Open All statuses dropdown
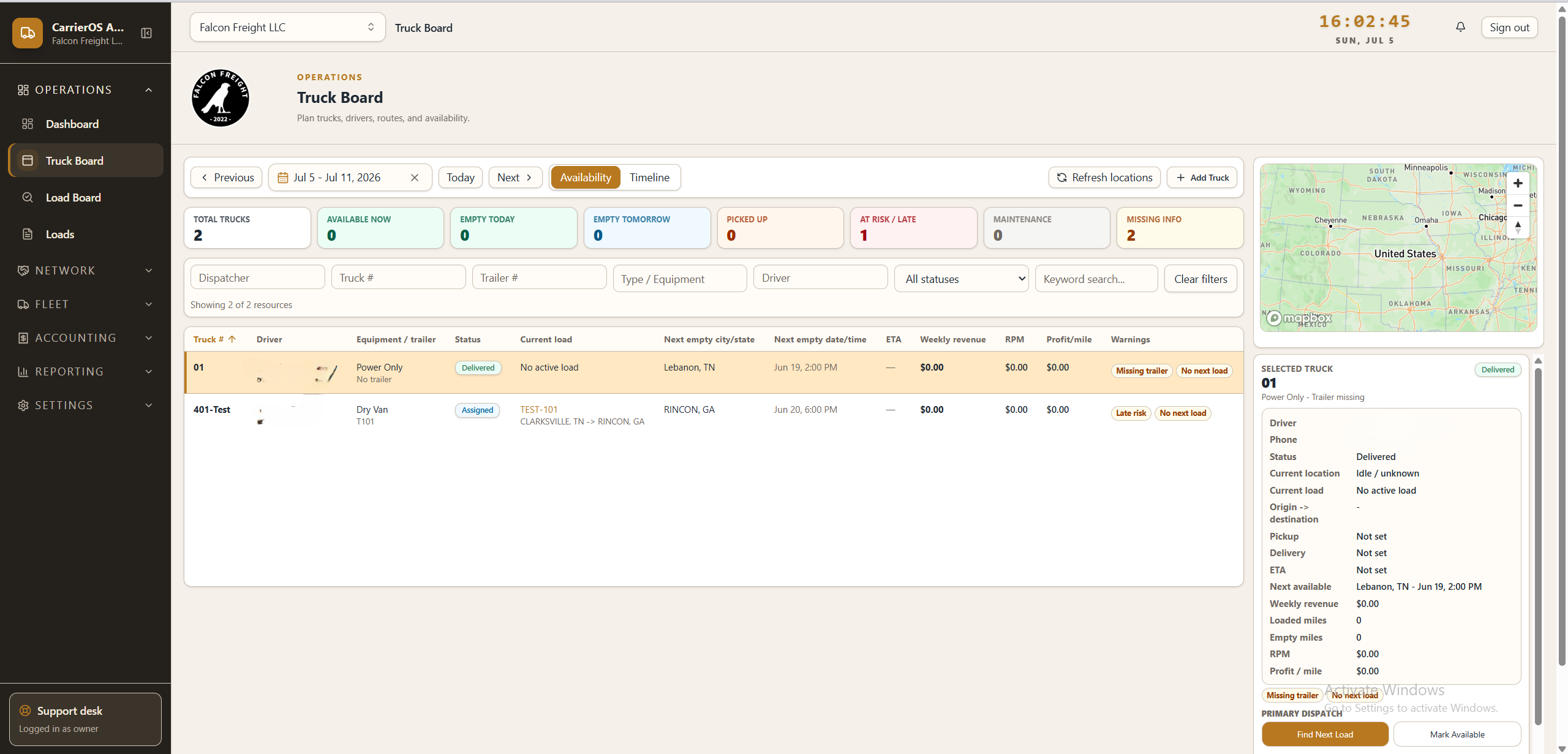Viewport: 1568px width, 754px height. point(961,279)
